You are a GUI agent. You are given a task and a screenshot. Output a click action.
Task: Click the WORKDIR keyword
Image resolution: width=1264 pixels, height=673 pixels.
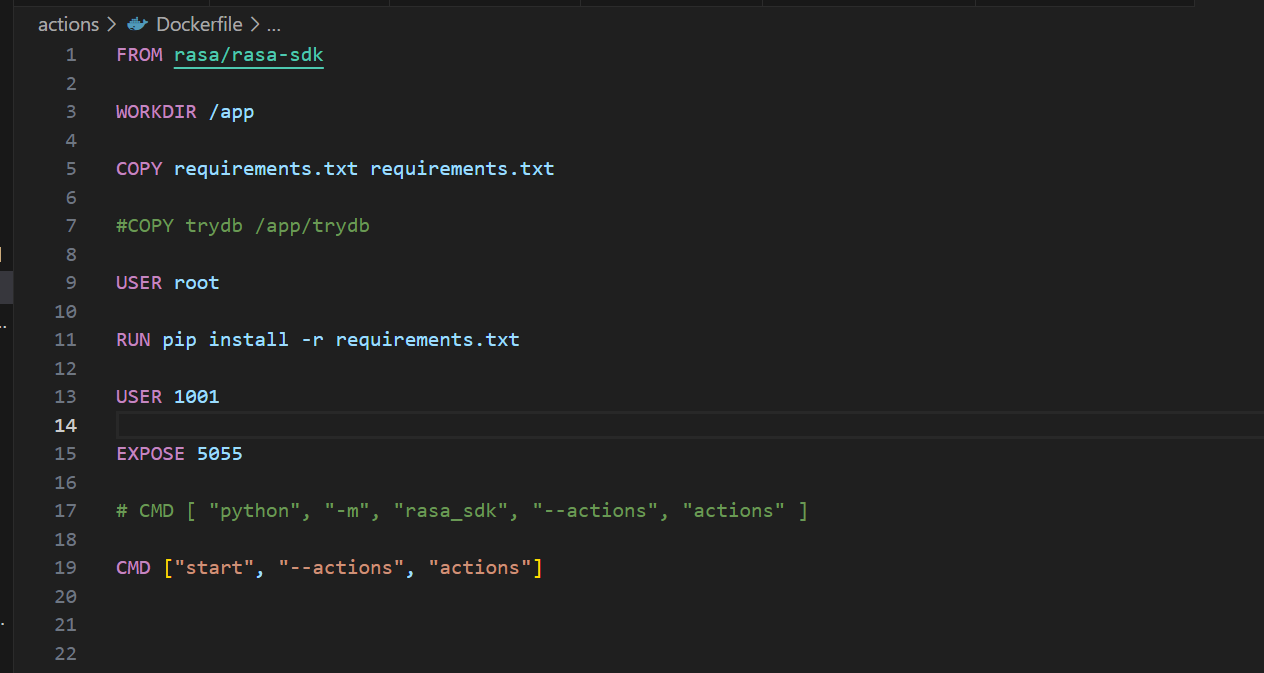[156, 112]
